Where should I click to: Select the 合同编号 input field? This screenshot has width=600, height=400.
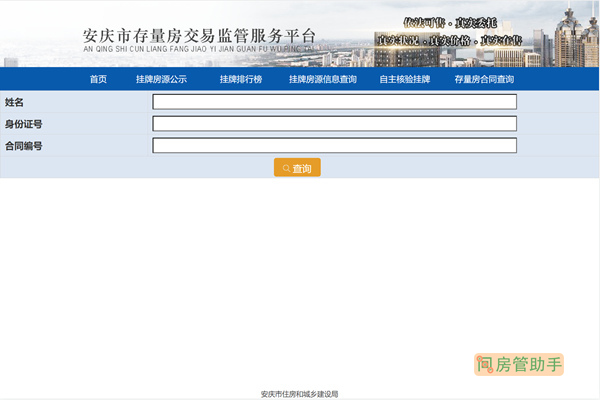coord(334,145)
